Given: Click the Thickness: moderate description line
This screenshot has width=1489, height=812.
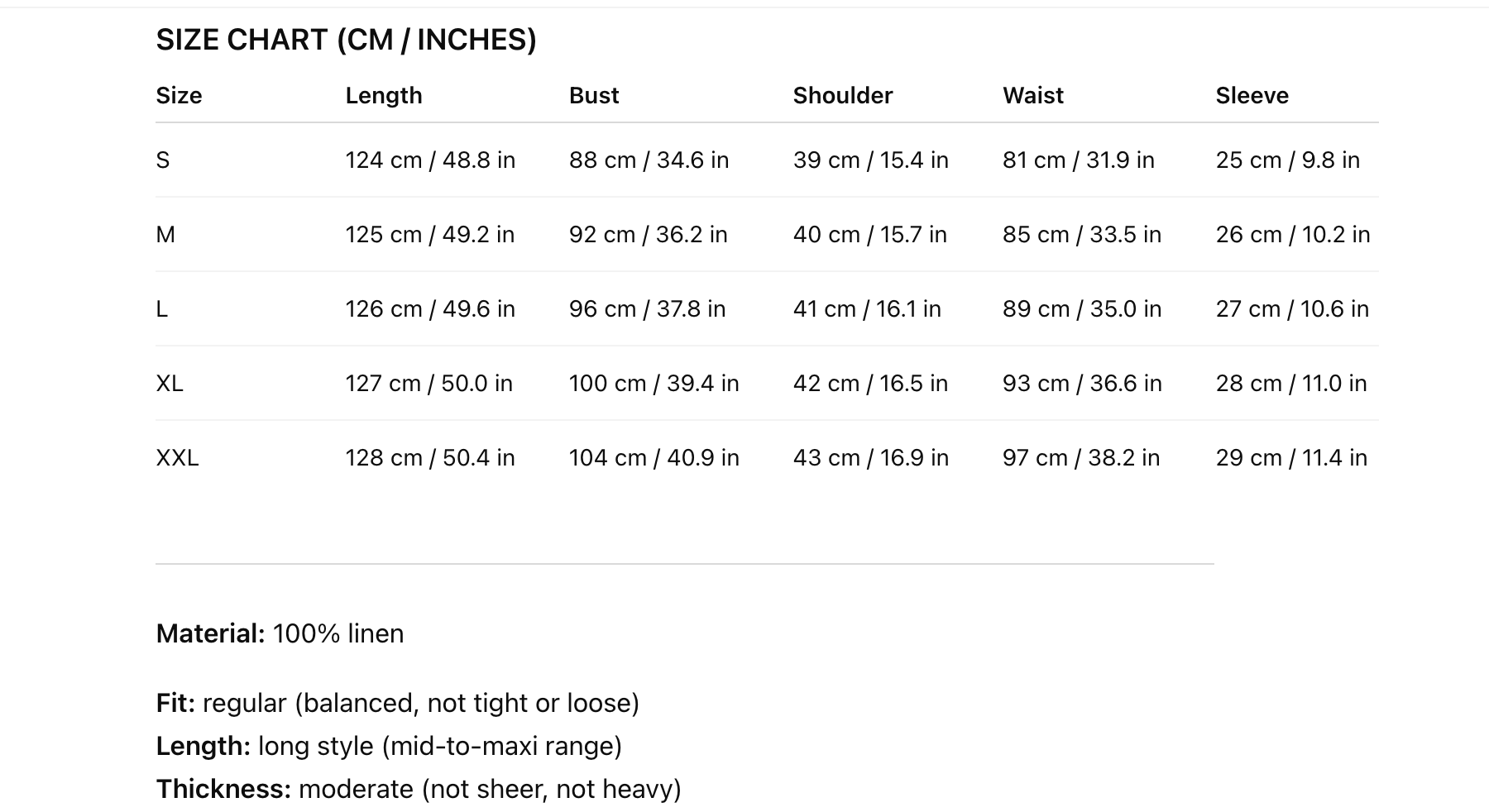Looking at the screenshot, I should pos(419,789).
